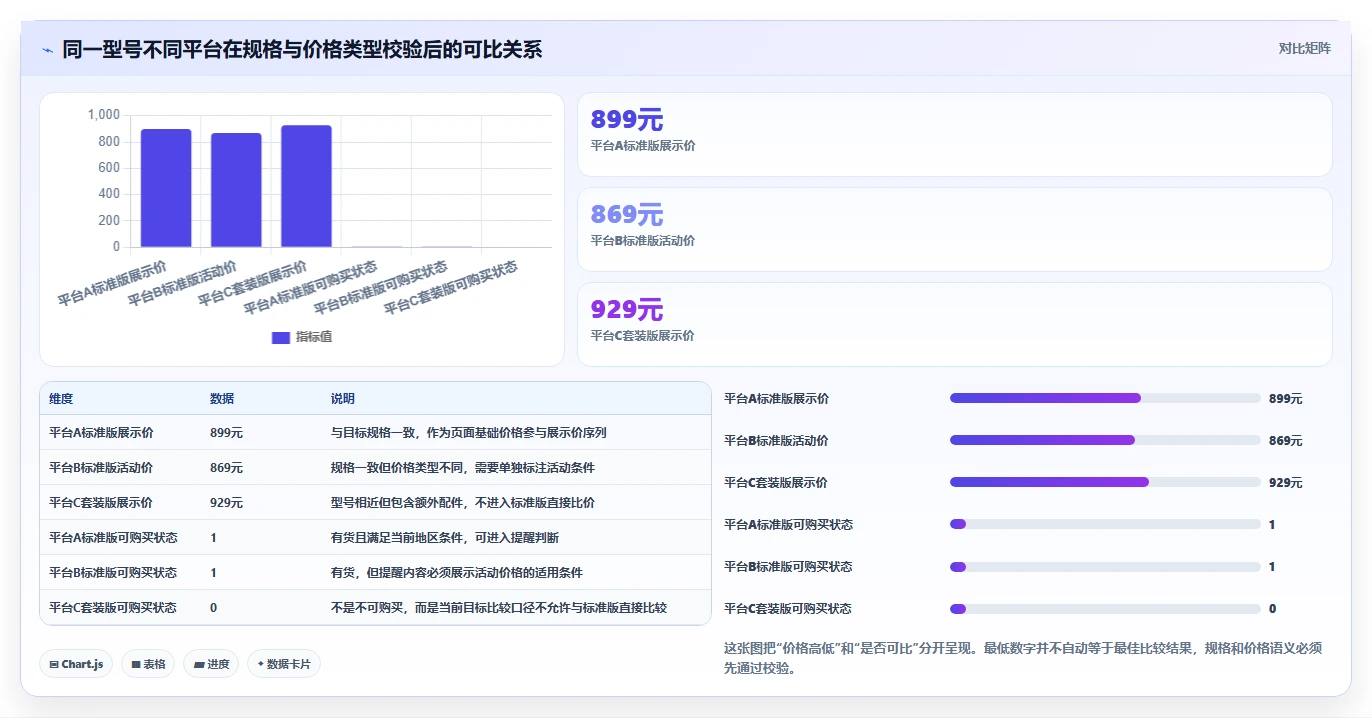Select table row 平台C套装版可购买状态
Screen dimensions: 1372x718
pos(375,608)
